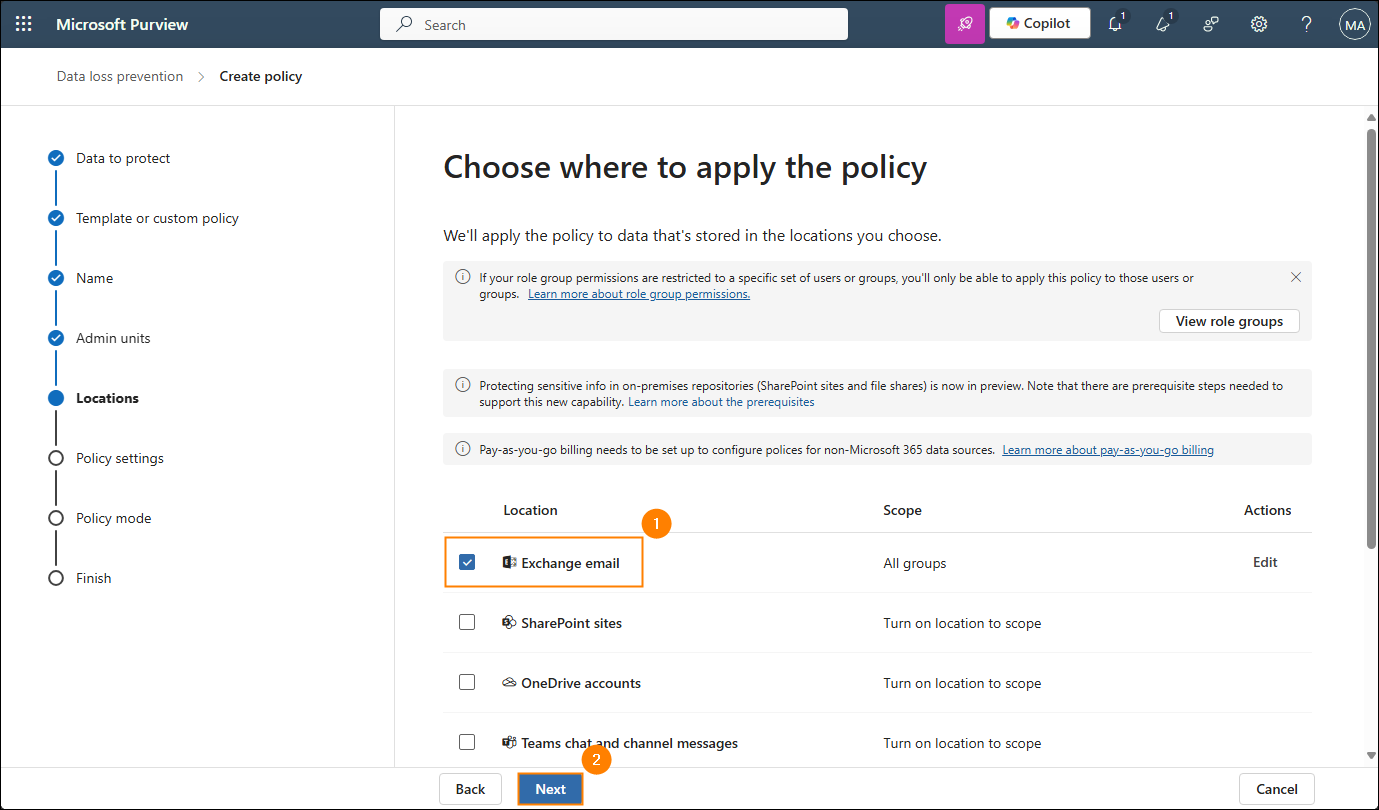Click the Exchange email icon
The height and width of the screenshot is (810, 1379).
[509, 562]
